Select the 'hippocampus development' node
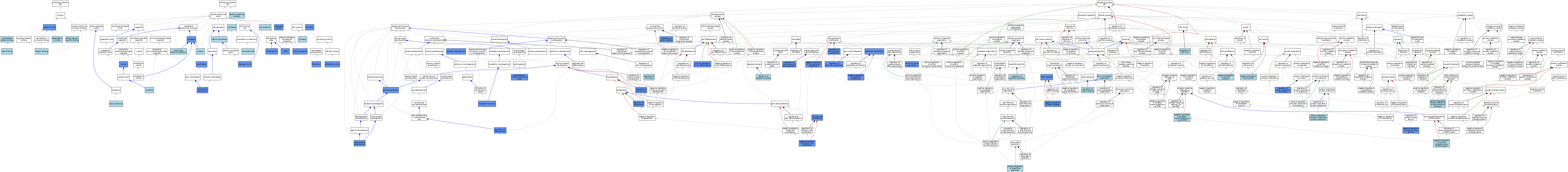Screen dimensions: 1568x172 pos(360,143)
